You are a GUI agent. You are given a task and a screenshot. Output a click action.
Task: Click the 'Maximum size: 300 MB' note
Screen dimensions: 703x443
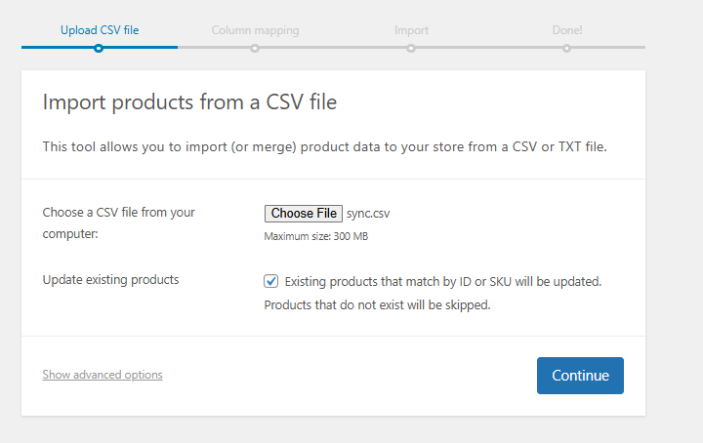click(316, 237)
